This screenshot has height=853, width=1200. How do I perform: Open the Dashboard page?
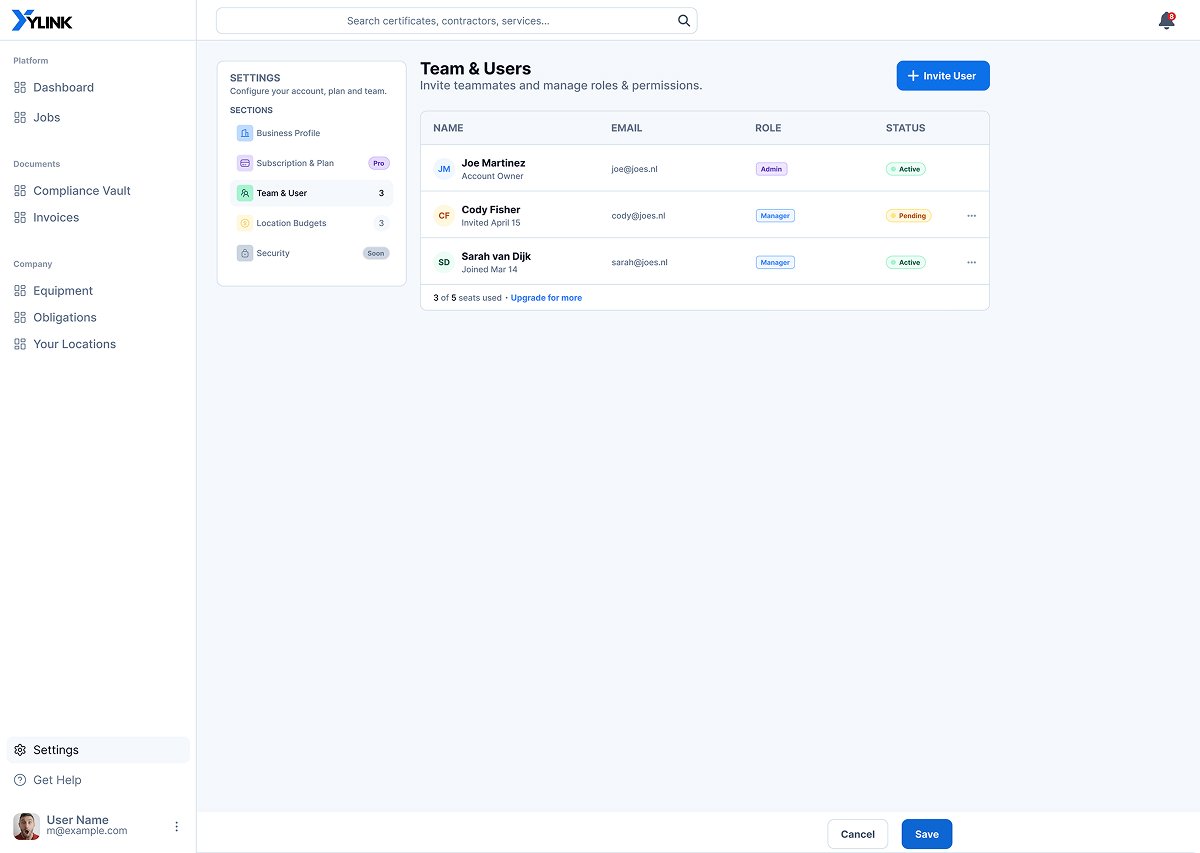[64, 87]
